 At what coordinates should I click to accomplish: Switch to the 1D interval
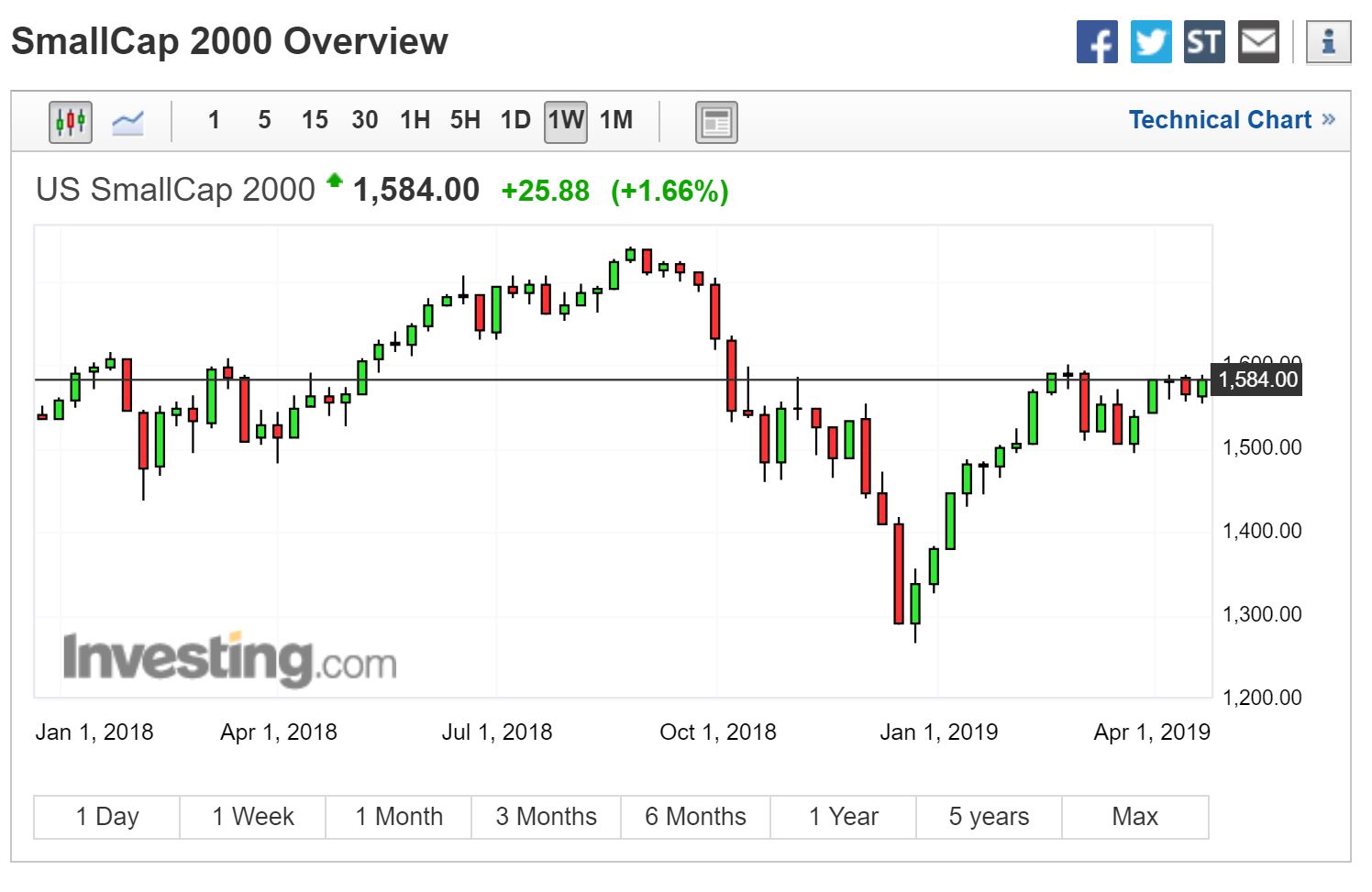coord(515,120)
